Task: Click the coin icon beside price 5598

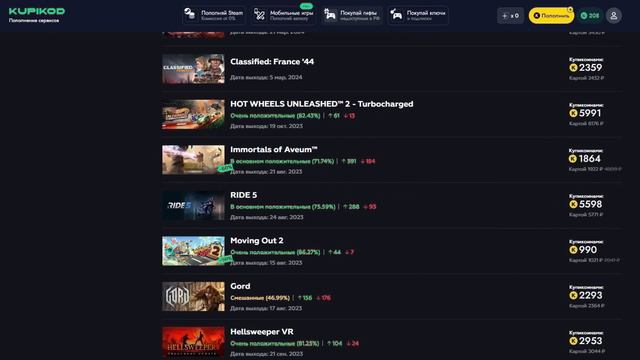Action: click(573, 204)
